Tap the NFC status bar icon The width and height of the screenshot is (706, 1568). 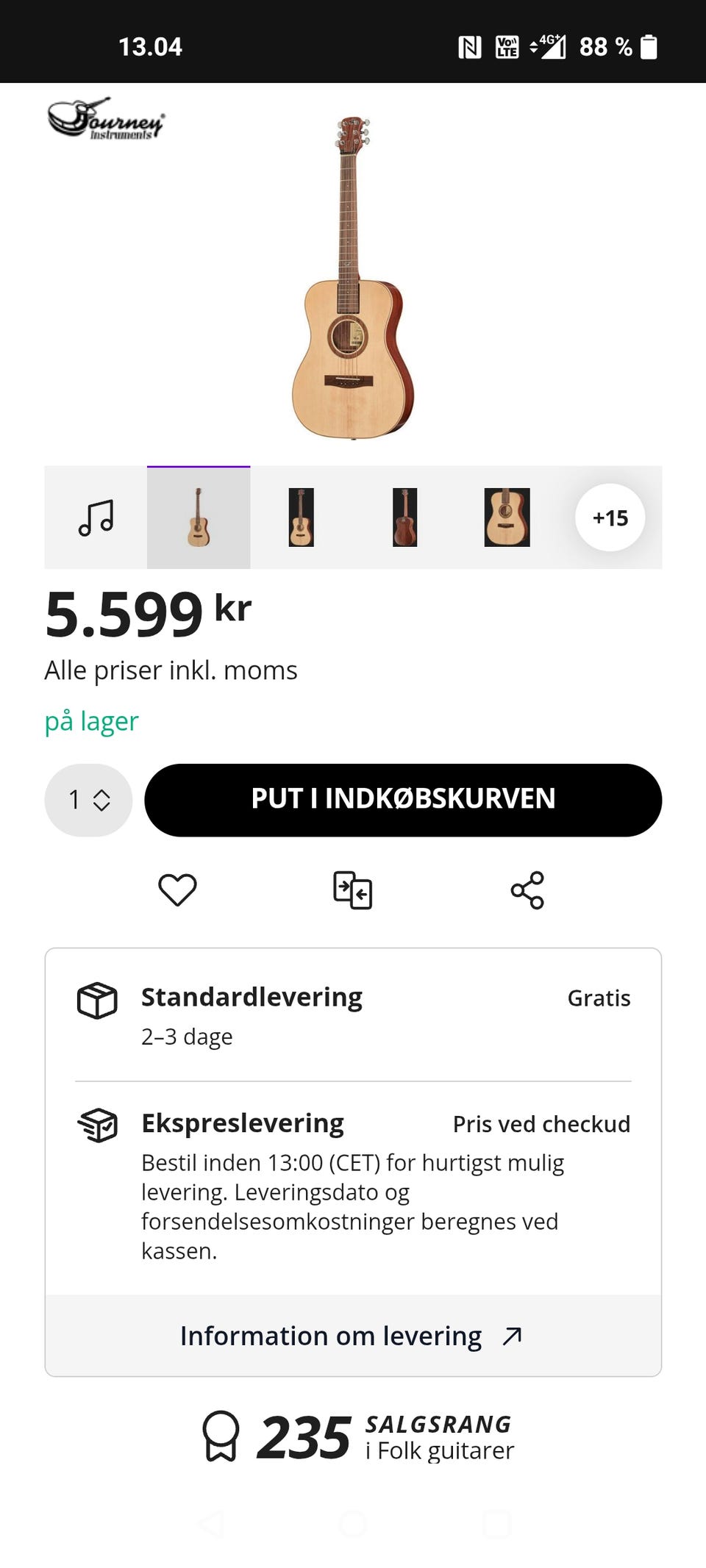pyautogui.click(x=469, y=47)
